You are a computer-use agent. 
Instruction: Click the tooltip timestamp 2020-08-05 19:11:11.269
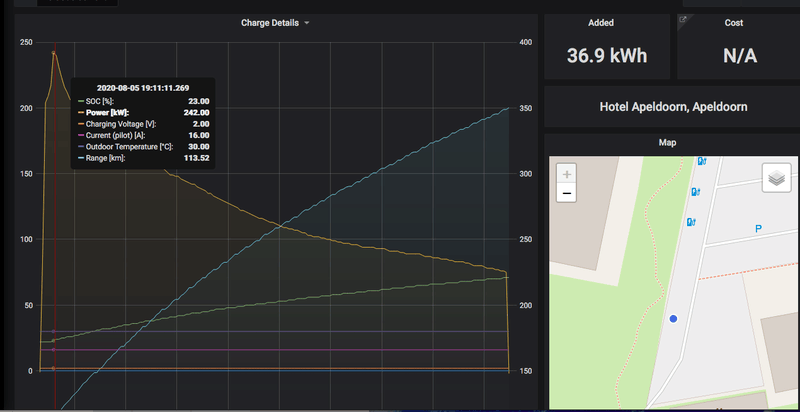[143, 88]
